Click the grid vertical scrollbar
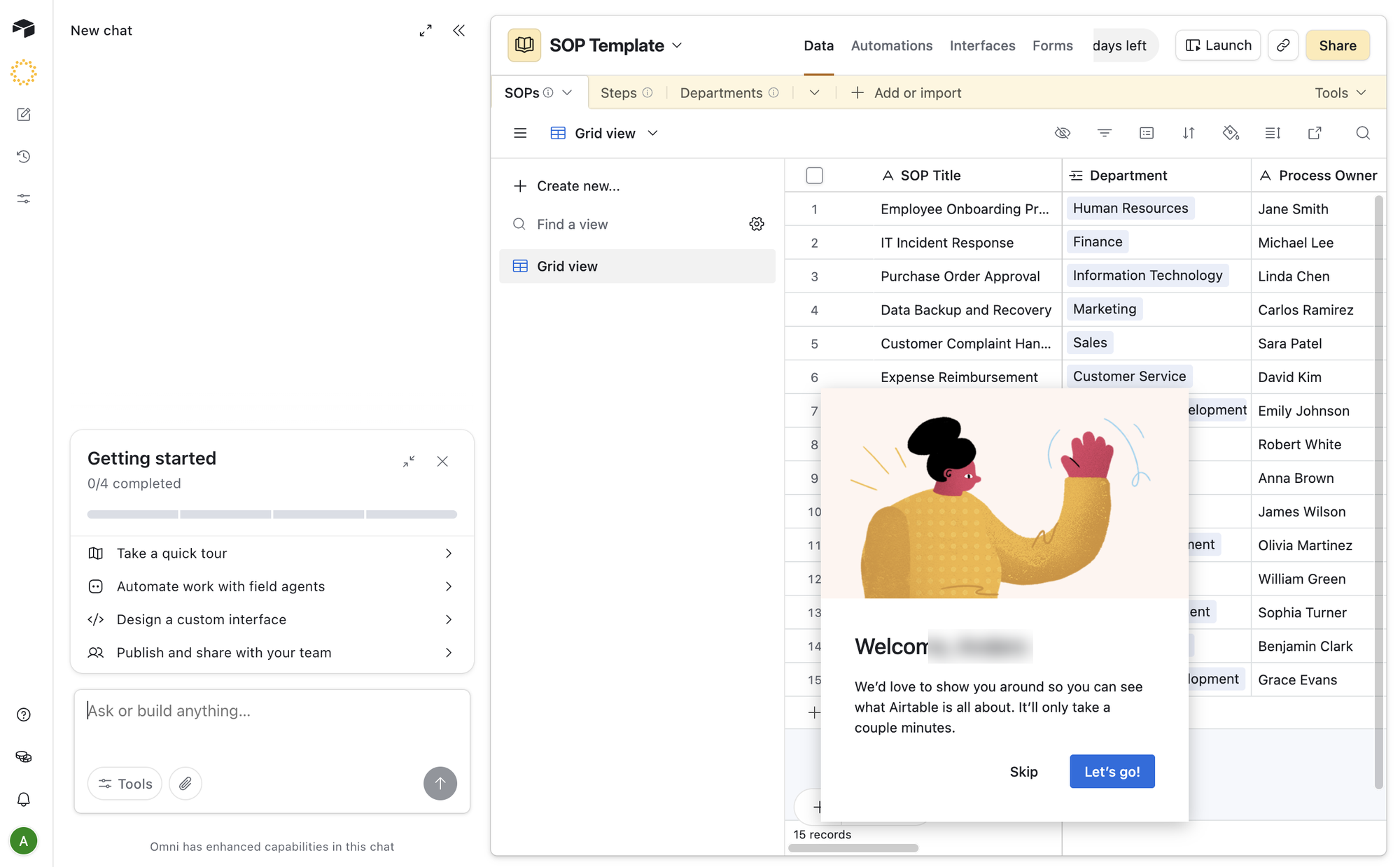Image resolution: width=1400 pixels, height=867 pixels. tap(1378, 491)
